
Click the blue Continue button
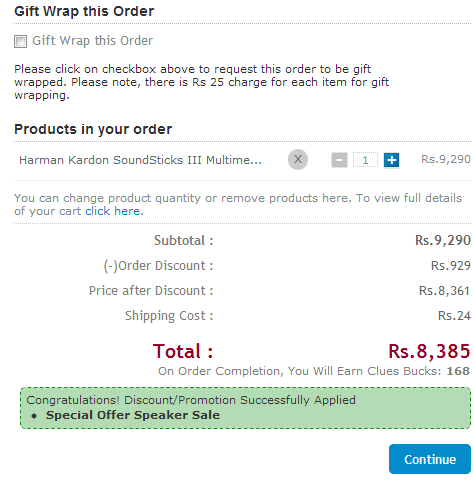[x=430, y=459]
